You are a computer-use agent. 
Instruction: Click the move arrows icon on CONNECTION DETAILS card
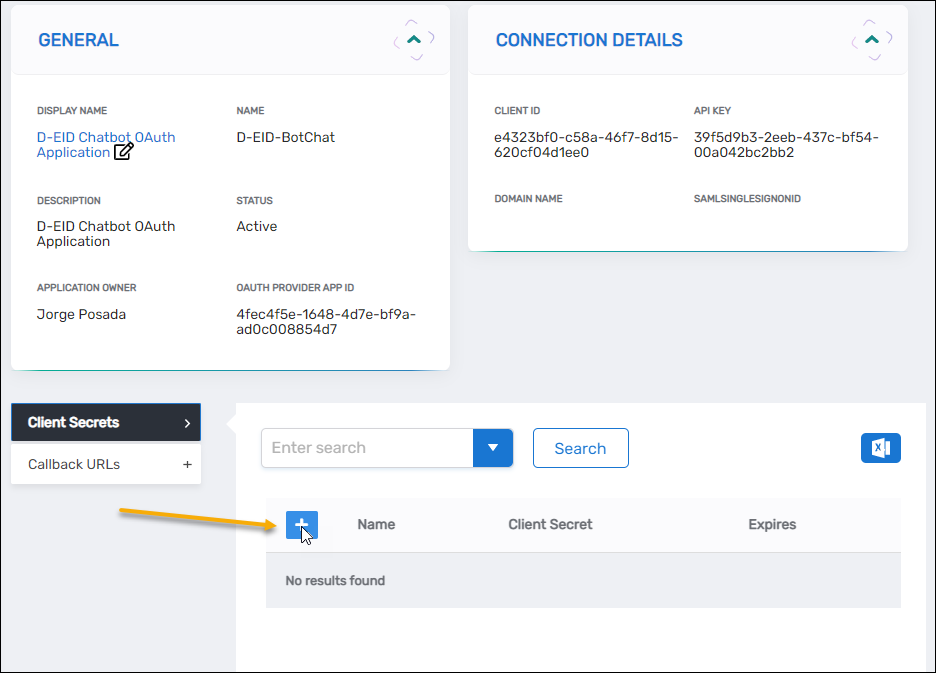point(872,38)
